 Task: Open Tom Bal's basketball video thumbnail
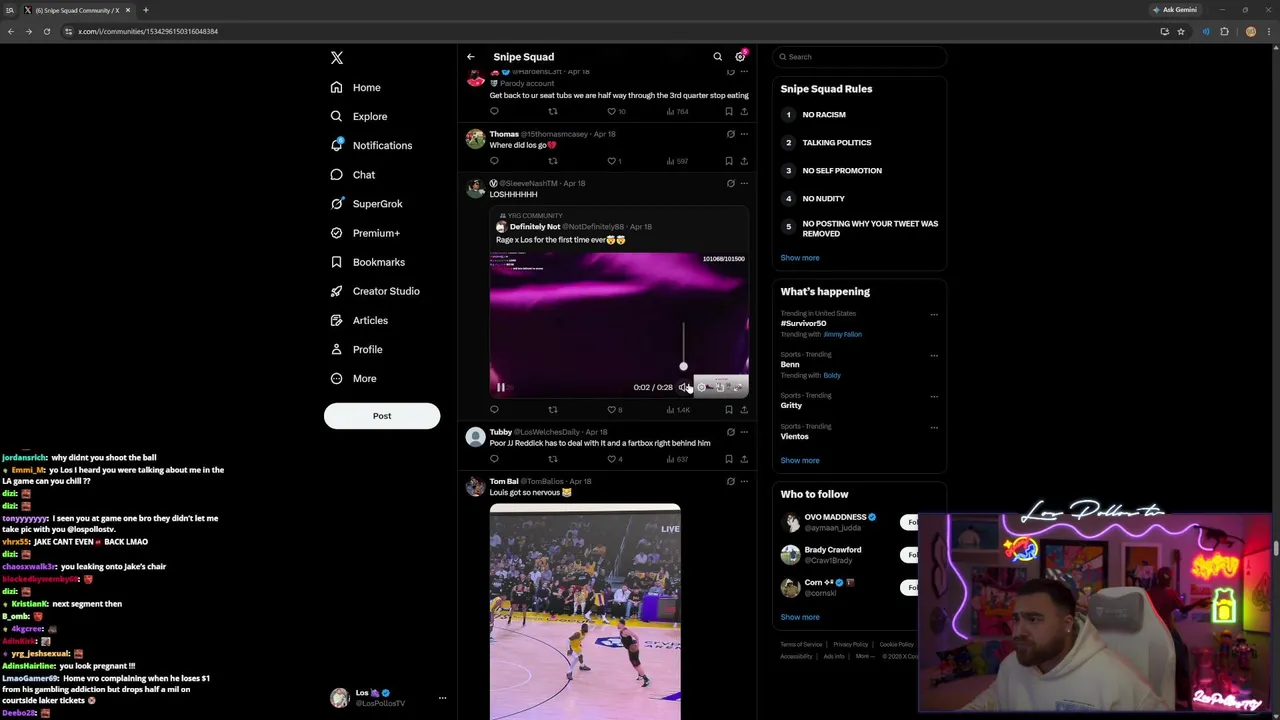pos(585,612)
